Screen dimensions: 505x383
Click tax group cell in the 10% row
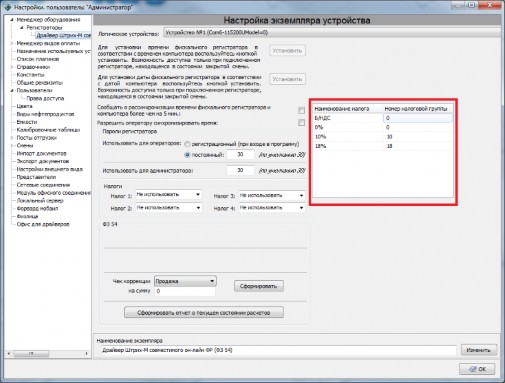(417, 137)
